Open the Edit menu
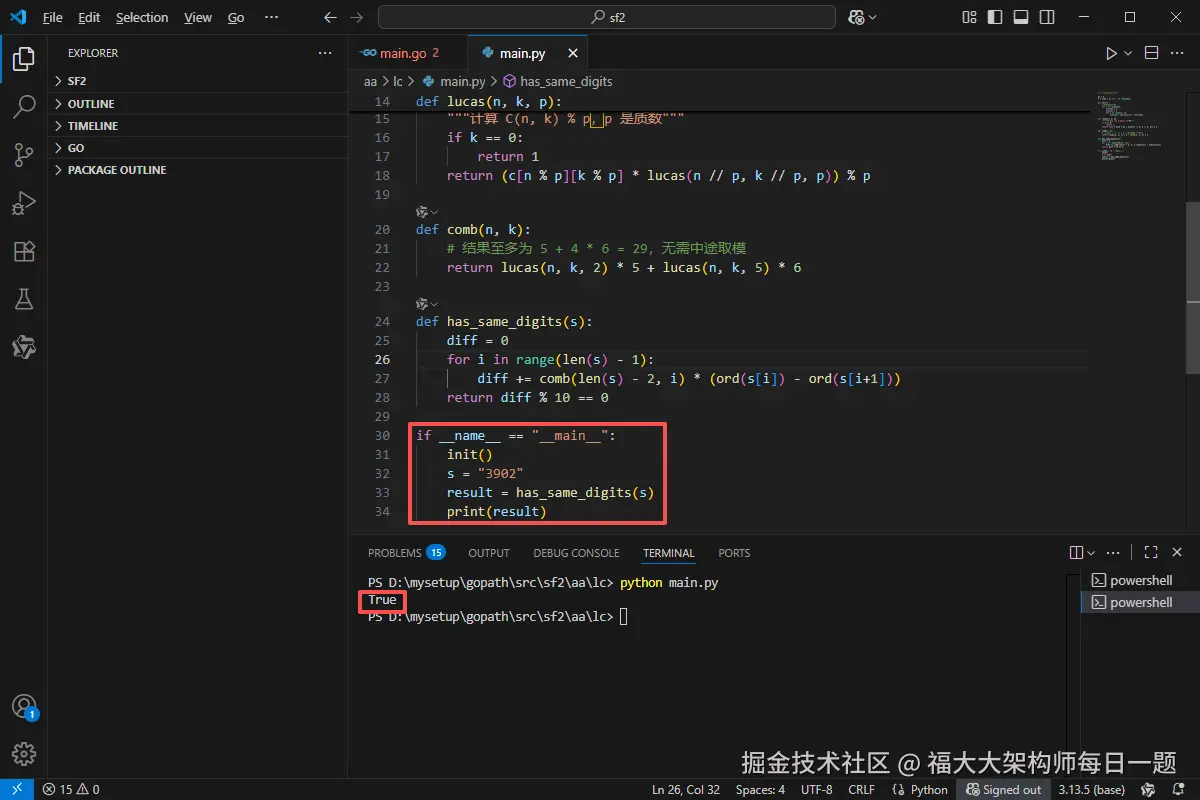The image size is (1200, 800). 89,17
